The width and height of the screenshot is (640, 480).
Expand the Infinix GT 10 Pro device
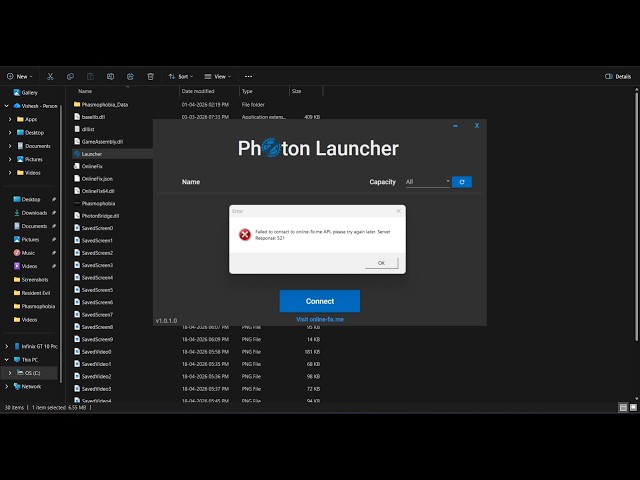coord(6,346)
